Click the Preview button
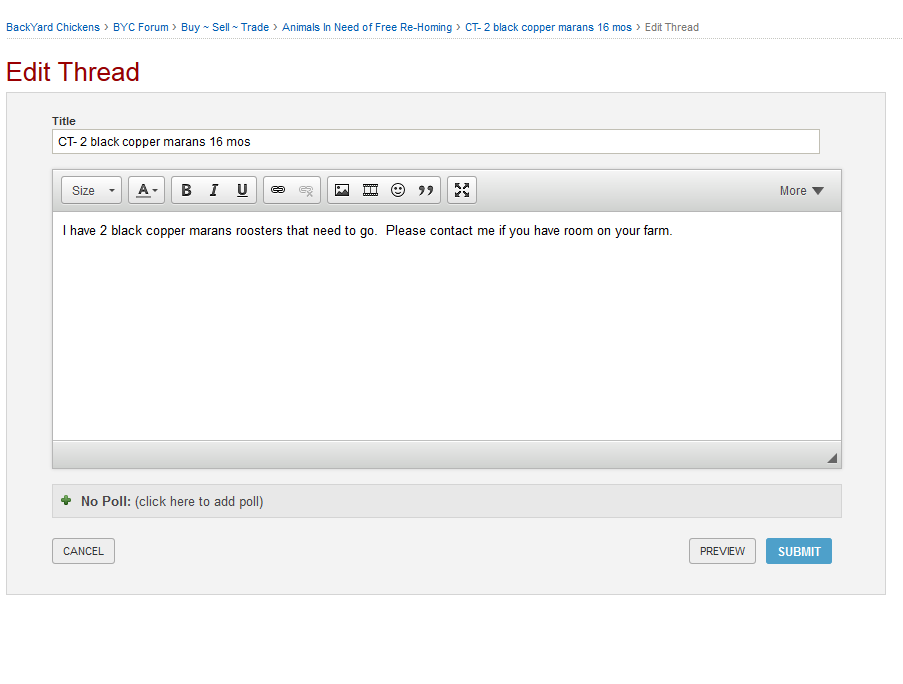This screenshot has width=903, height=684. [x=722, y=551]
